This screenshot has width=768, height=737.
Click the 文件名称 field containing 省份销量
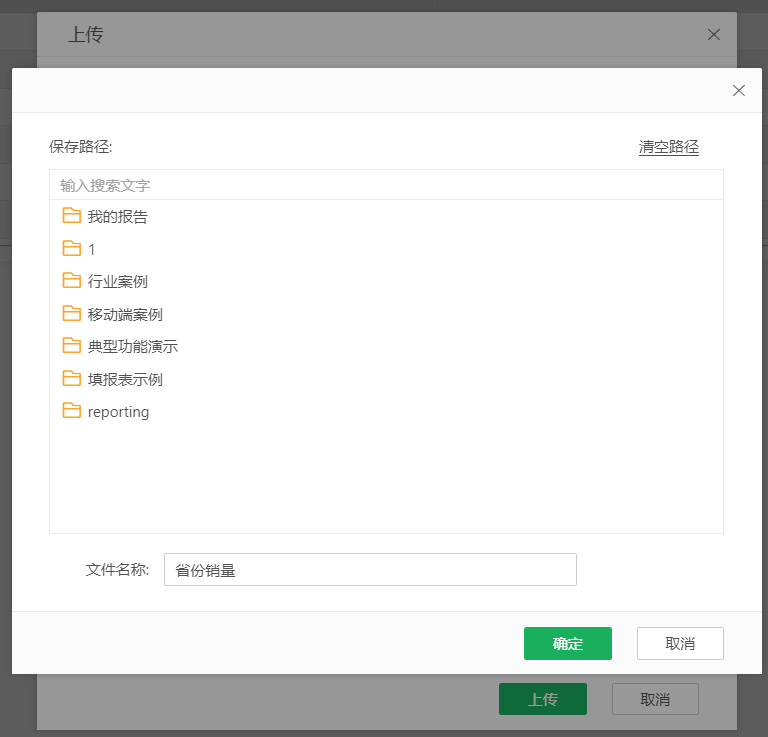(370, 570)
